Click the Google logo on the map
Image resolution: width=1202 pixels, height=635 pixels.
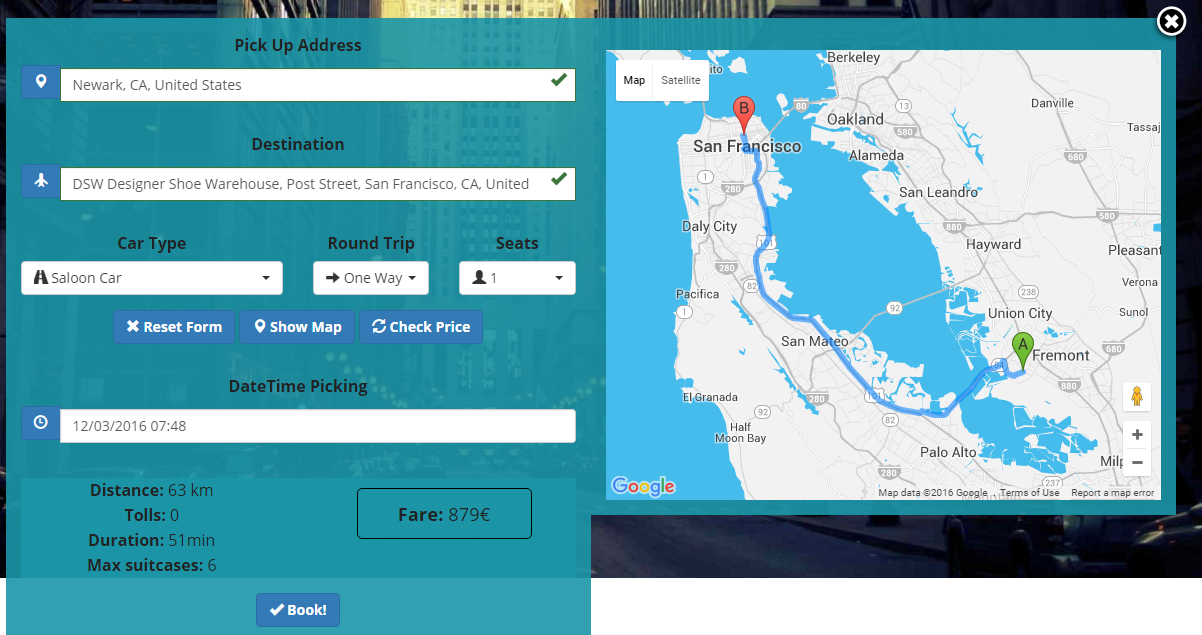(643, 486)
